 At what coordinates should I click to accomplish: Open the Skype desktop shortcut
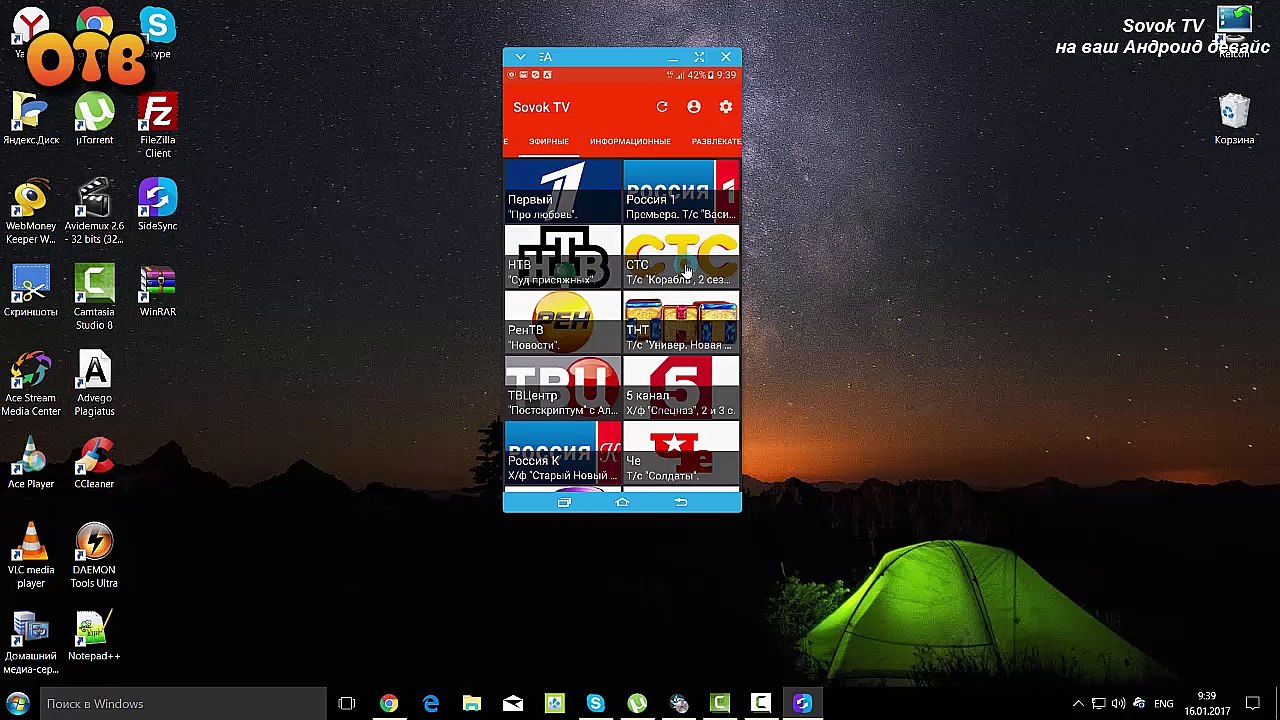[x=157, y=32]
